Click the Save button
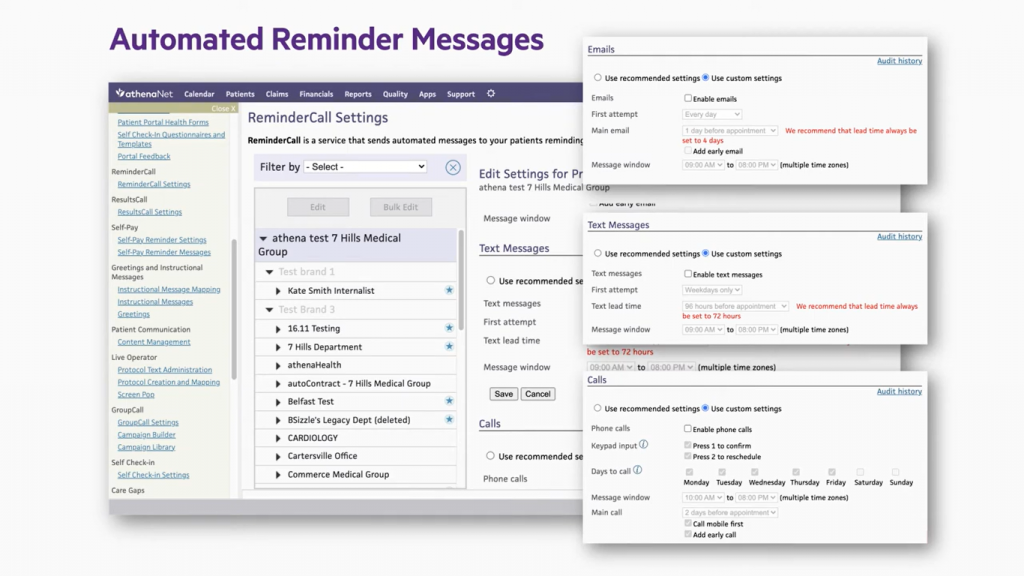This screenshot has height=576, width=1024. point(503,394)
